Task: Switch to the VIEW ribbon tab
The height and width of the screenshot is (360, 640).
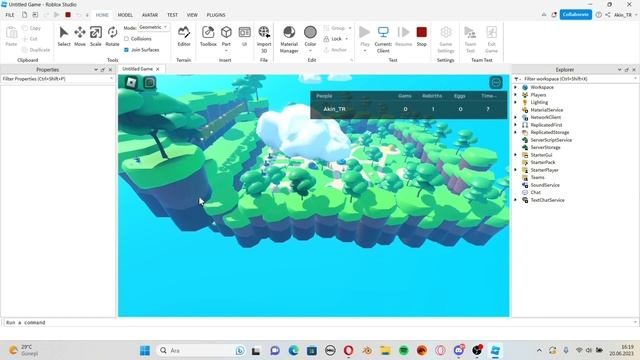Action: [x=192, y=15]
